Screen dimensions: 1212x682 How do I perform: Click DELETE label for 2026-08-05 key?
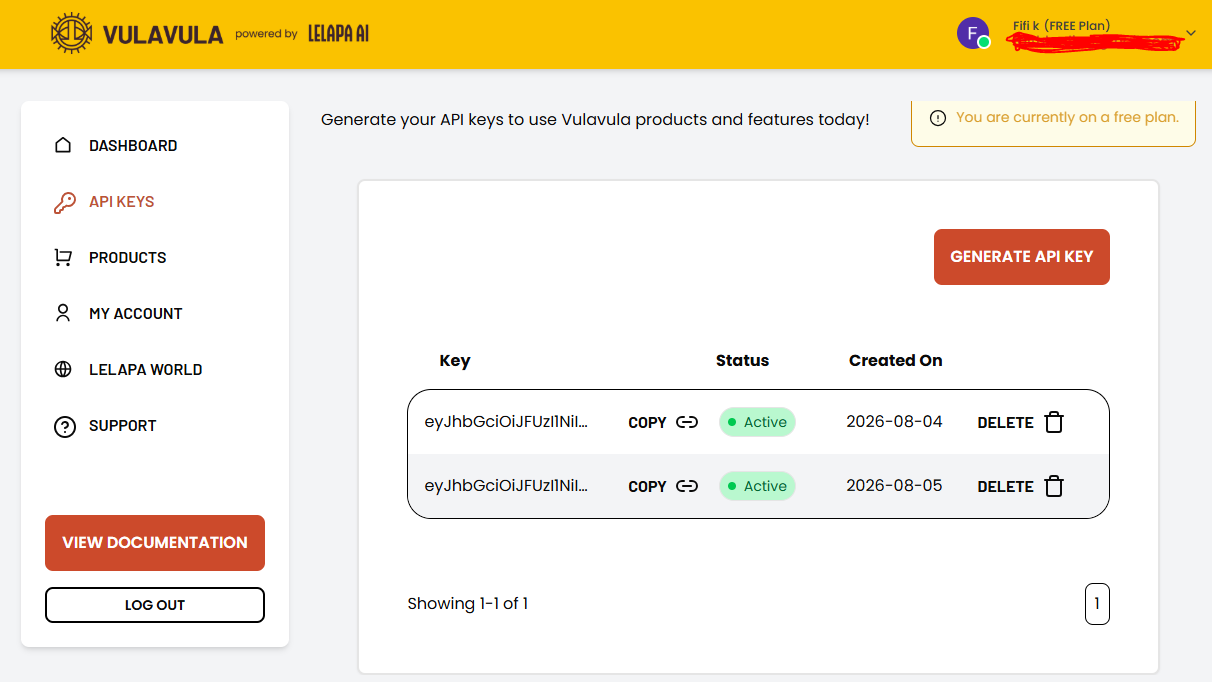point(1005,487)
